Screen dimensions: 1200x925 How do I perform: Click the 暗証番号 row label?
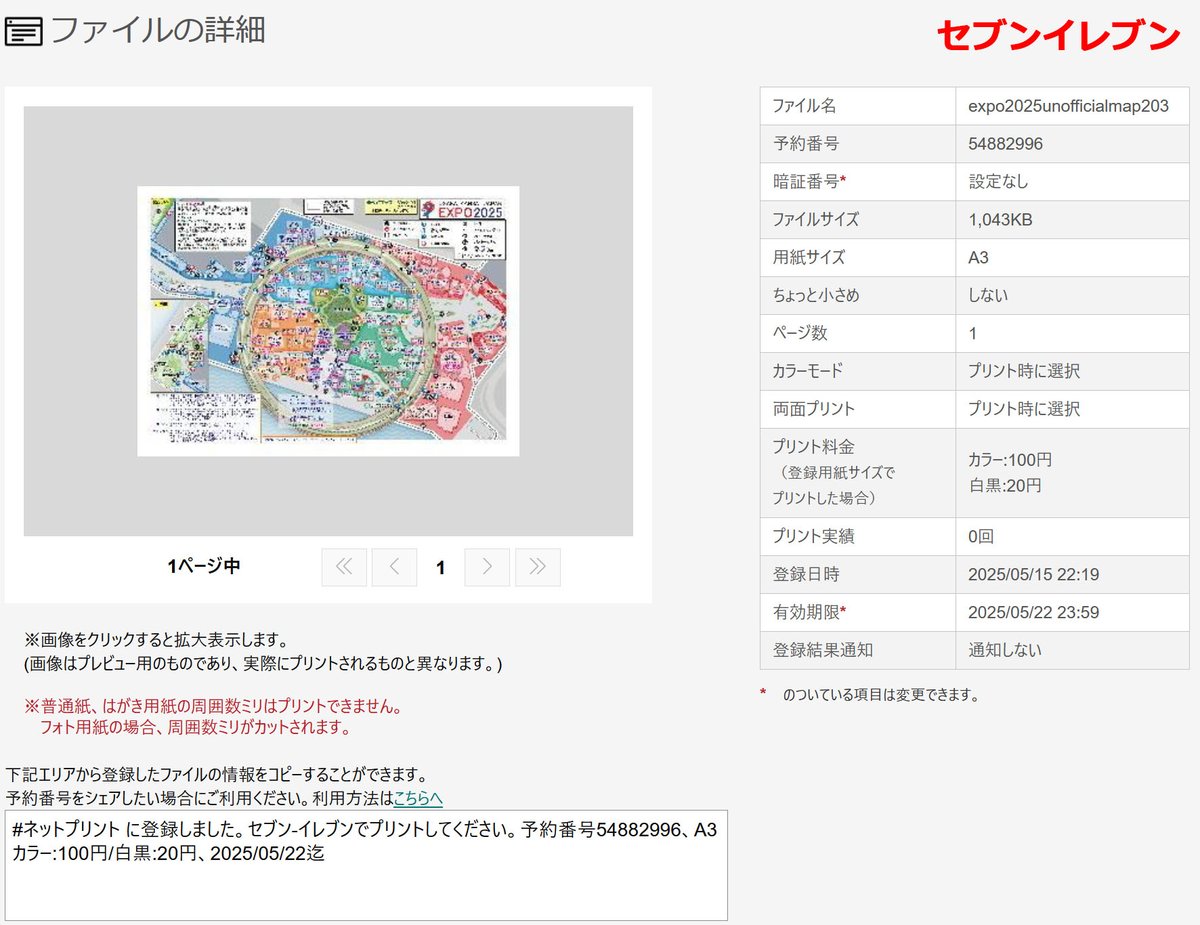coord(809,182)
